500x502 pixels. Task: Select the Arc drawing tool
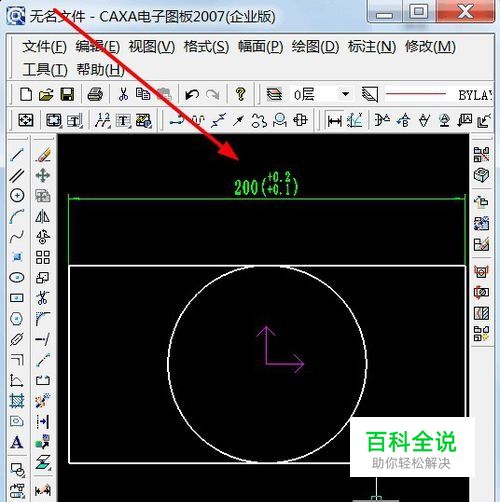(17, 216)
